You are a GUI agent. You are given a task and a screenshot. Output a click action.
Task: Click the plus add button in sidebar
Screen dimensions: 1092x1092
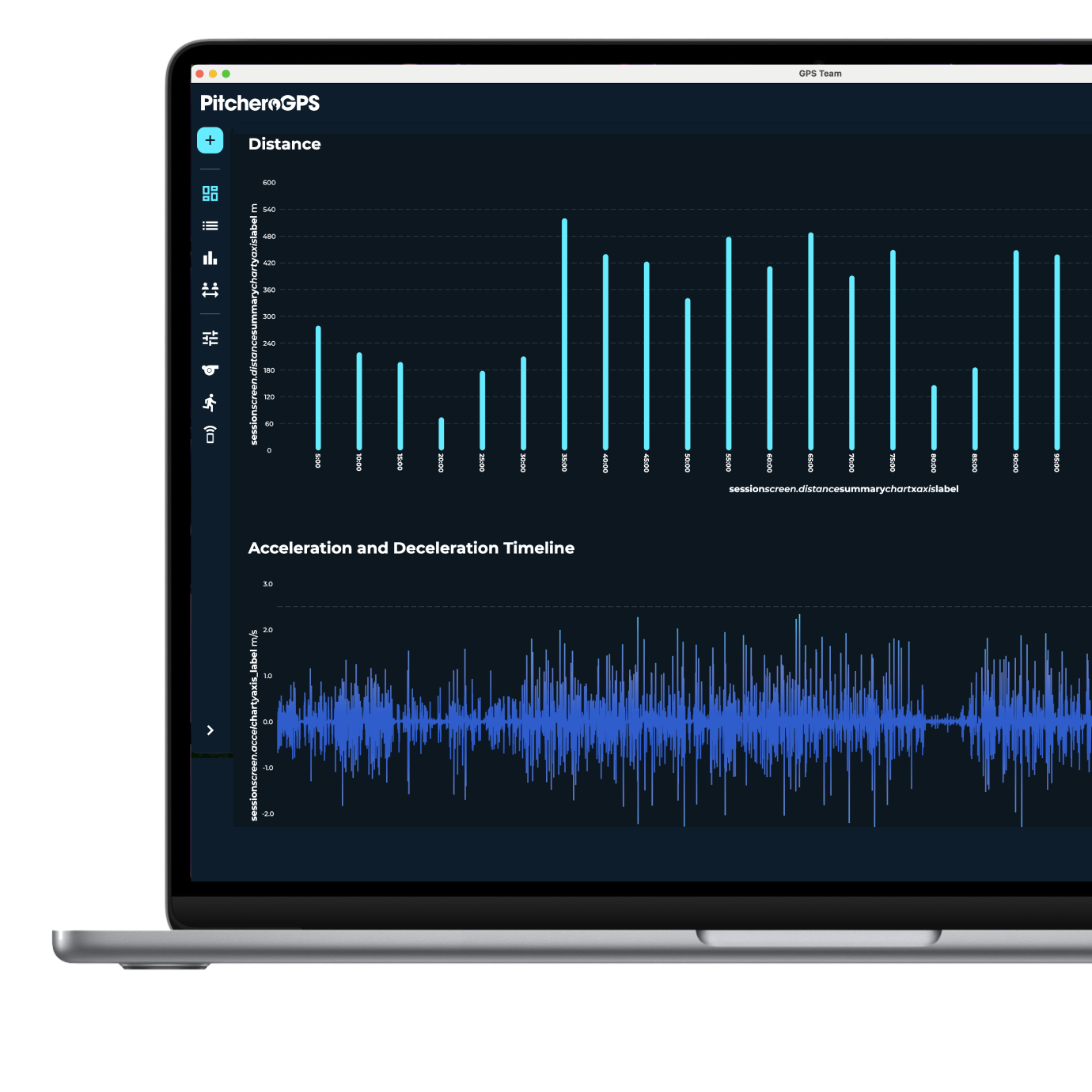210,141
